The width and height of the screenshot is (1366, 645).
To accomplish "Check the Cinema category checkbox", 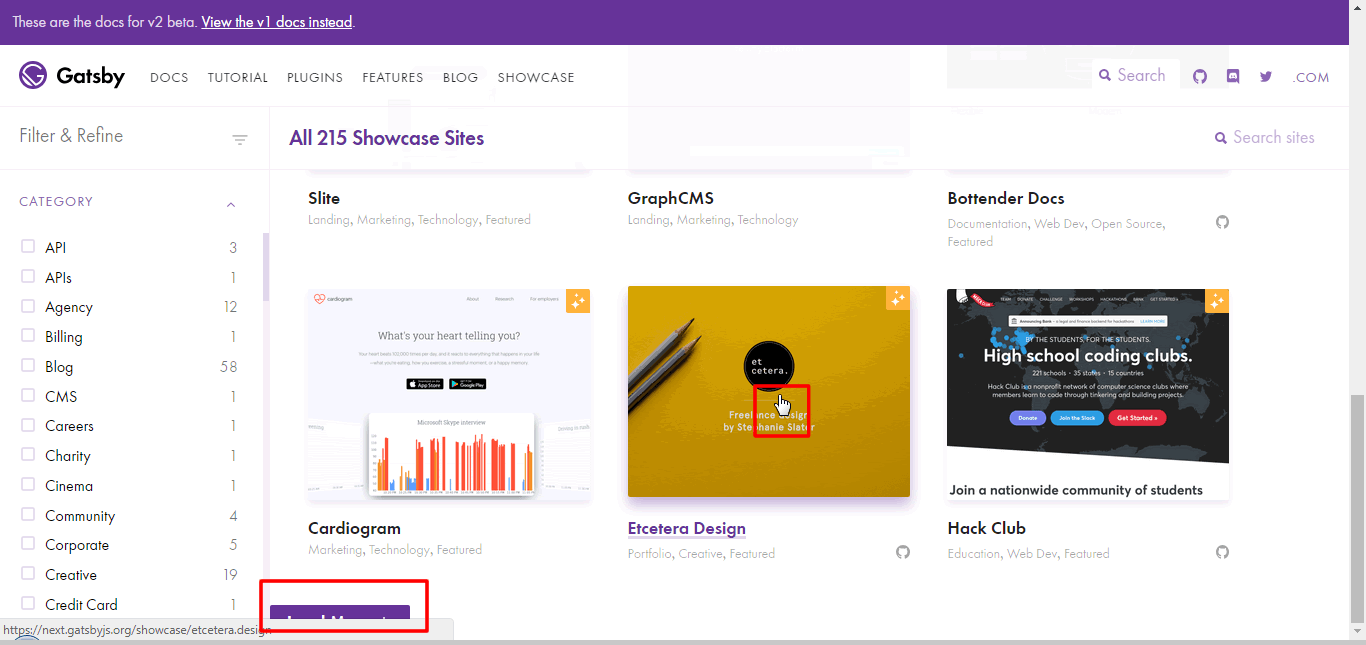I will point(28,485).
